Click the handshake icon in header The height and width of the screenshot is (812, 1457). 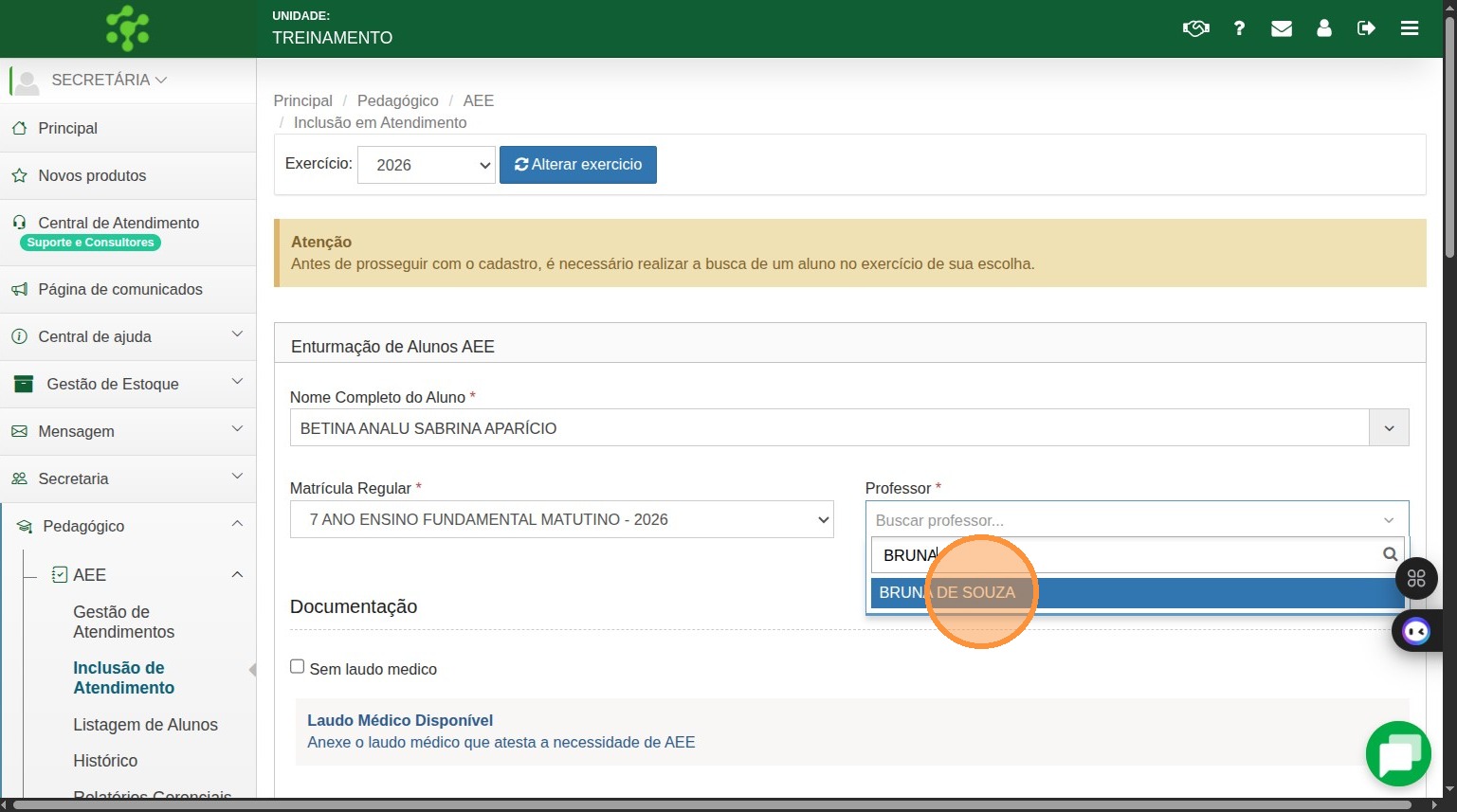1195,28
